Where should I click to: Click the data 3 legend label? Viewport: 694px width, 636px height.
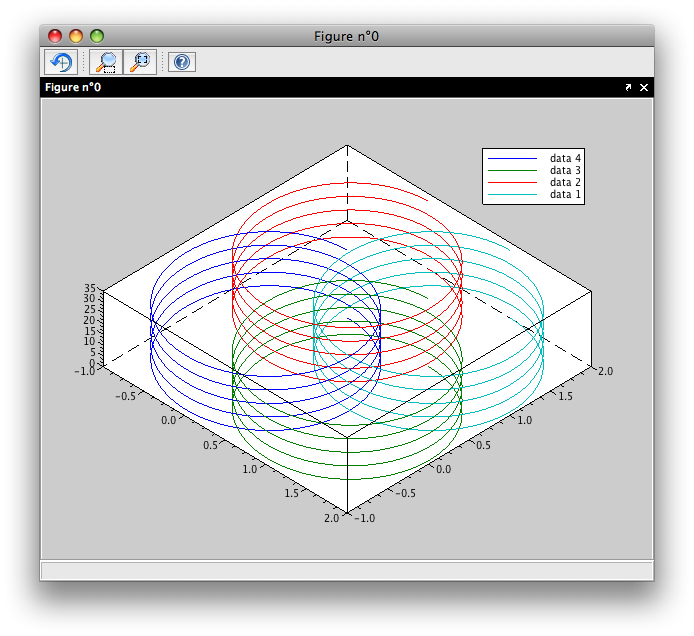point(565,171)
